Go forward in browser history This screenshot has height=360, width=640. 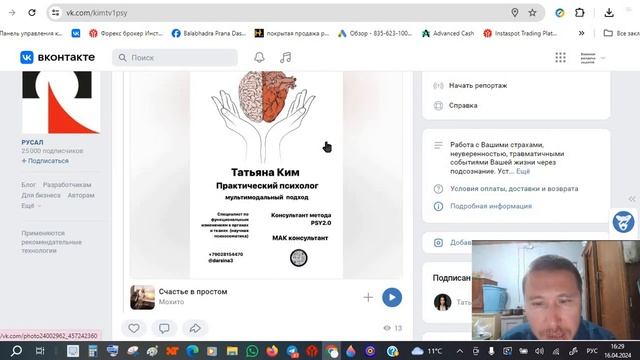point(12,13)
